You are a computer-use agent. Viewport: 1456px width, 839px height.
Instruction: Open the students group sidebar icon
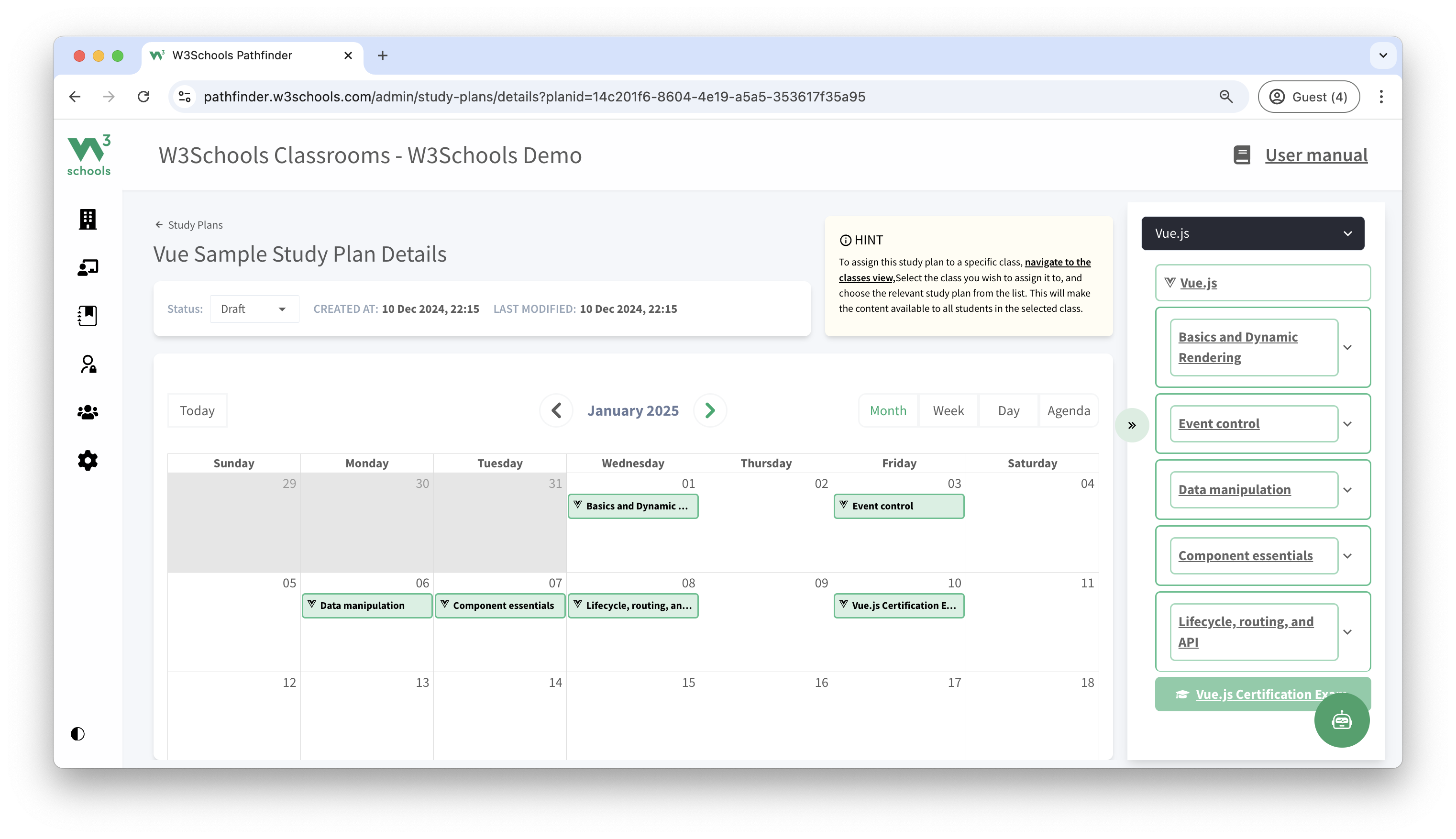tap(88, 413)
